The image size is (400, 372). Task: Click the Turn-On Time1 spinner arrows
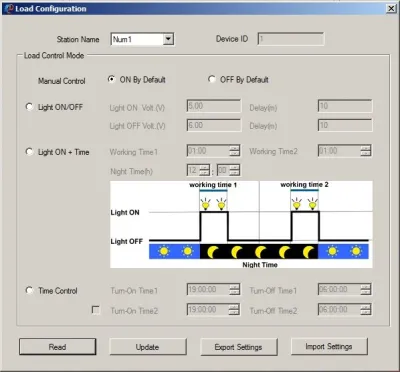(235, 289)
